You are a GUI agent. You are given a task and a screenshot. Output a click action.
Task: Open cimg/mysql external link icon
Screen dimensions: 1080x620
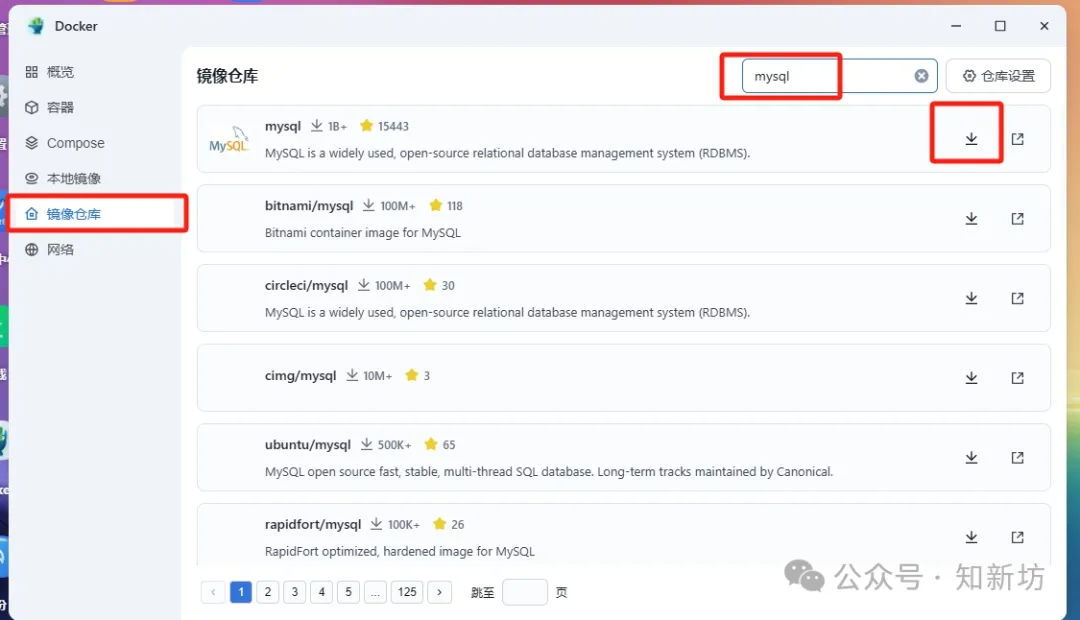[x=1017, y=378]
